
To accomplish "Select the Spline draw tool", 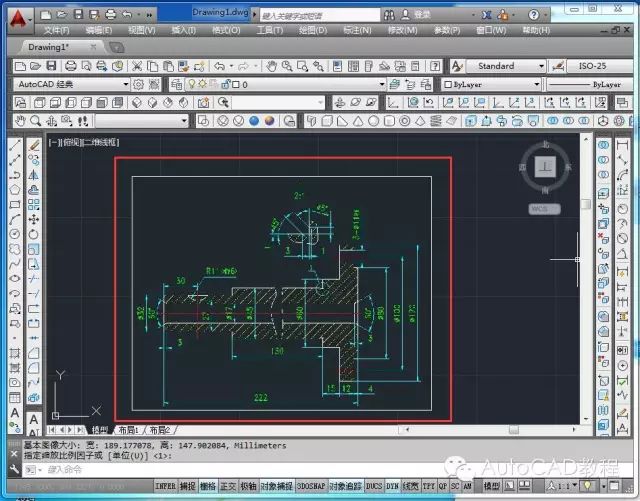I will tap(15, 264).
